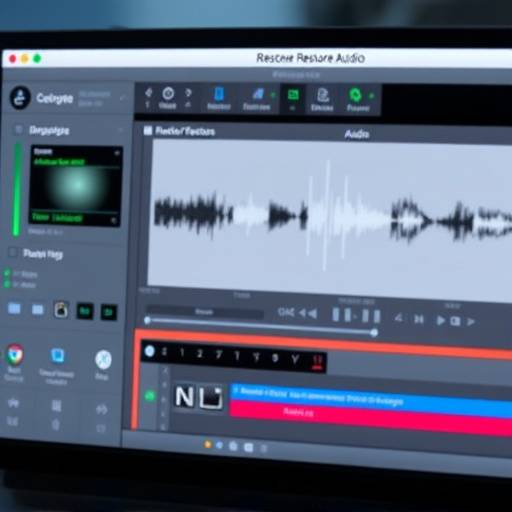This screenshot has height=512, width=512.
Task: Select the smaller blue grid icon in the sidebar
Action: coord(37,310)
